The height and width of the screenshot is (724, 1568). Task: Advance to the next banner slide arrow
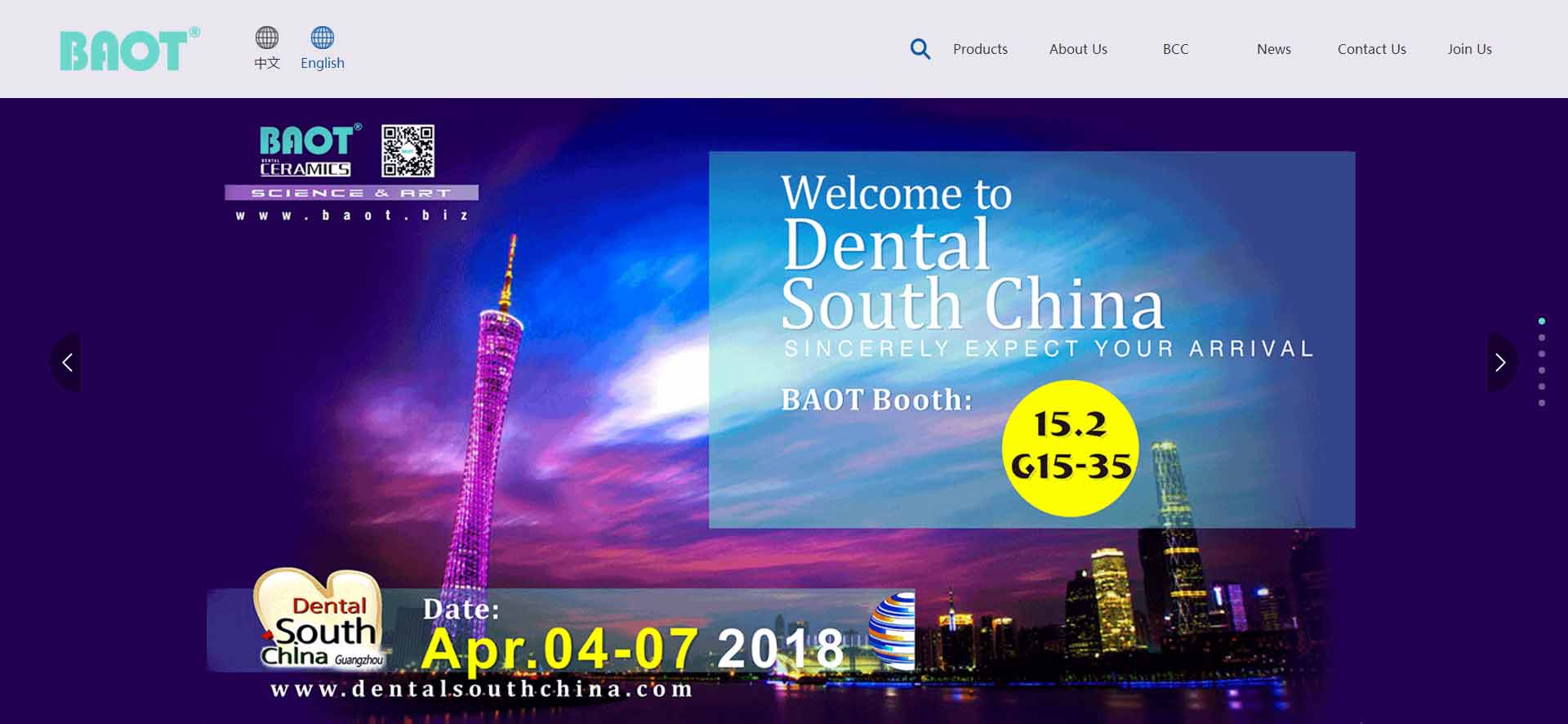(x=1499, y=362)
